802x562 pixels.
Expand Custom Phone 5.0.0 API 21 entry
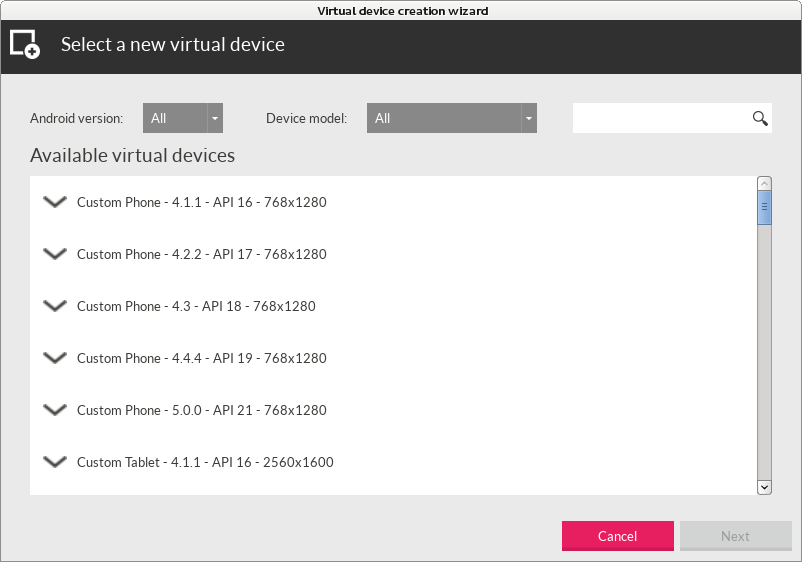pyautogui.click(x=55, y=410)
